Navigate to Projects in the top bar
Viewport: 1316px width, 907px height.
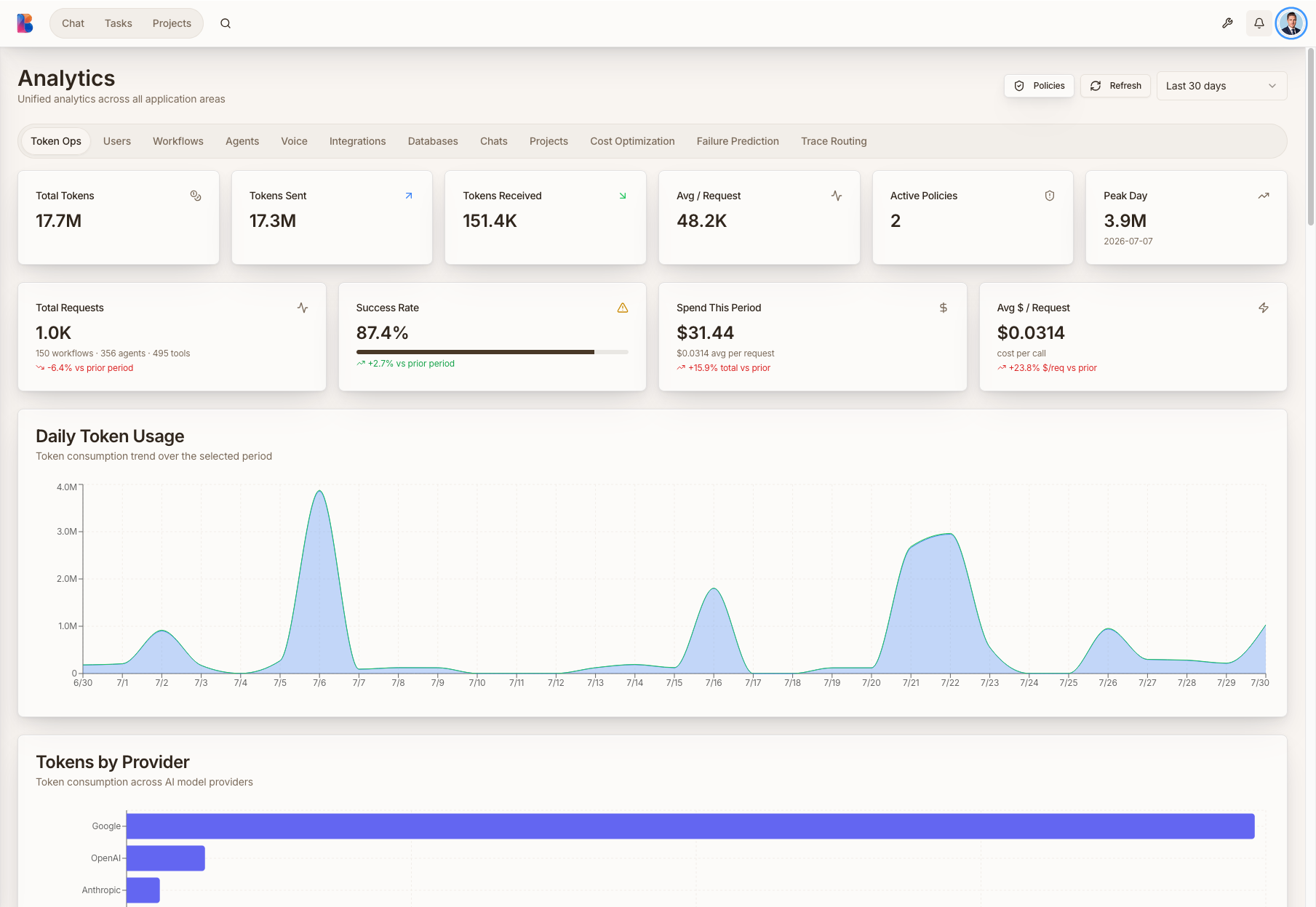(172, 23)
